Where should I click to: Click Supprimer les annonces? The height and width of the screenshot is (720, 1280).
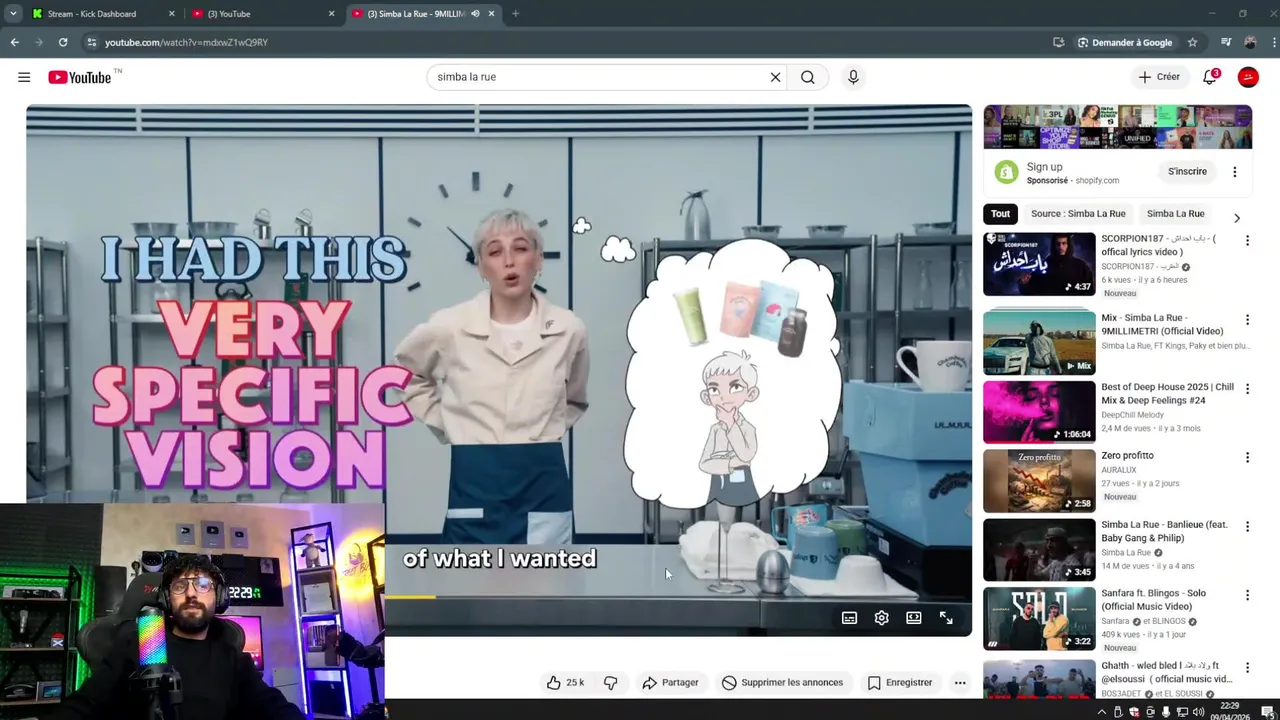click(782, 683)
